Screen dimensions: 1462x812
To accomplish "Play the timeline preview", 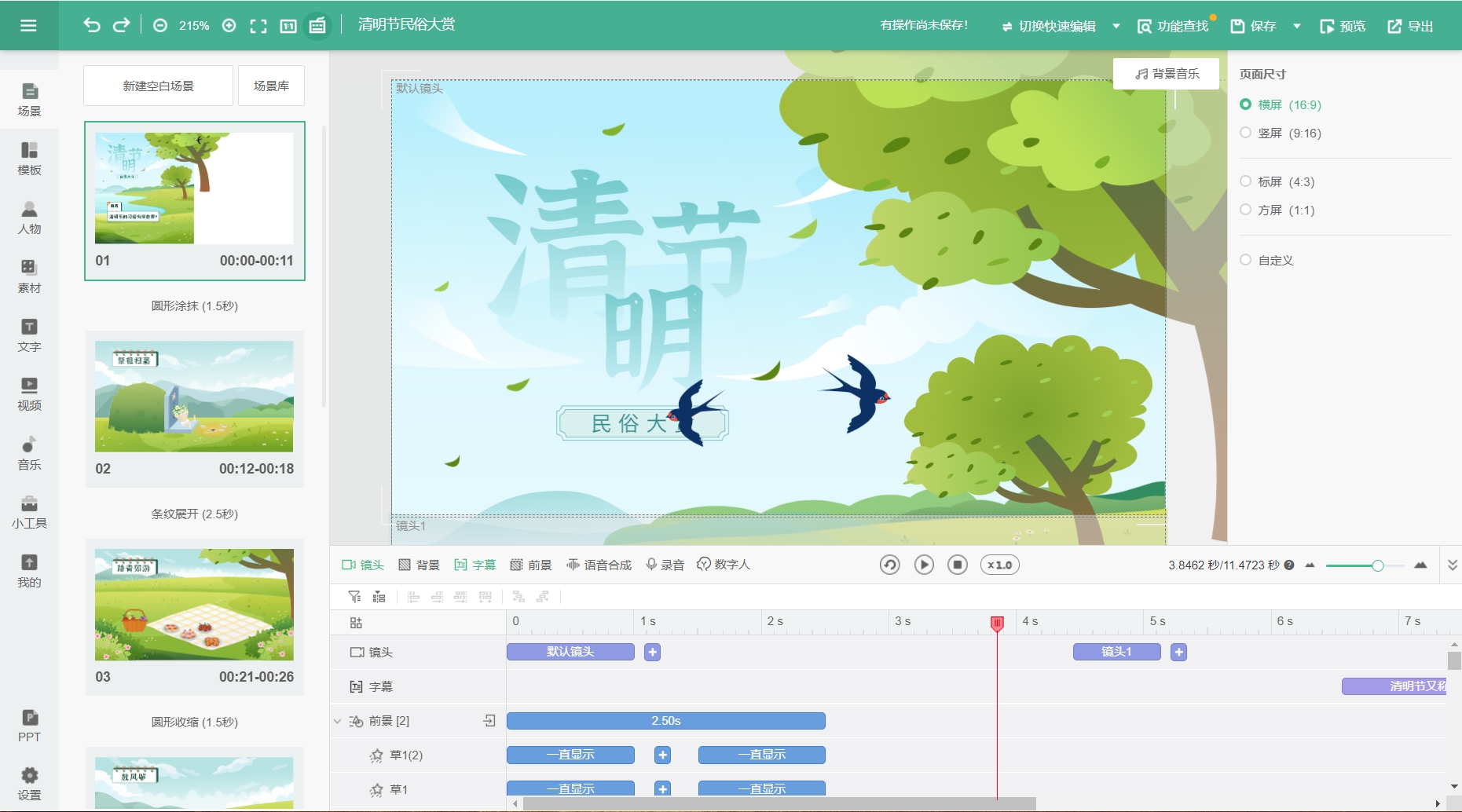I will (924, 565).
